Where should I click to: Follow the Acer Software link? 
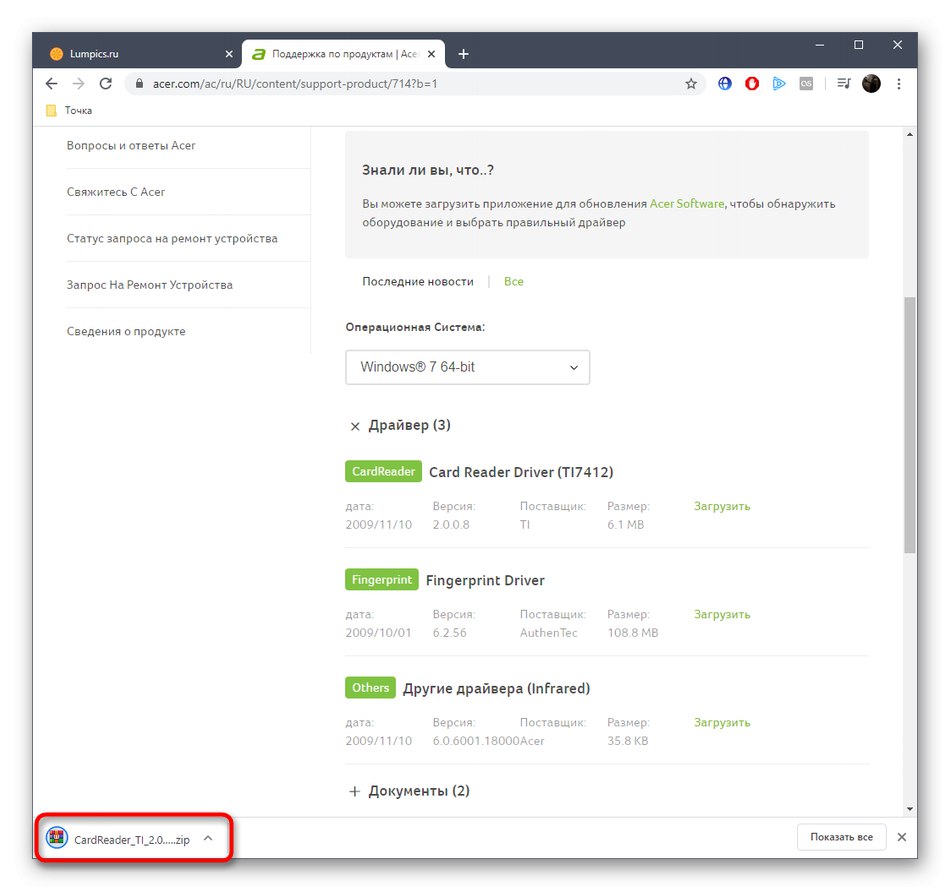click(x=686, y=204)
